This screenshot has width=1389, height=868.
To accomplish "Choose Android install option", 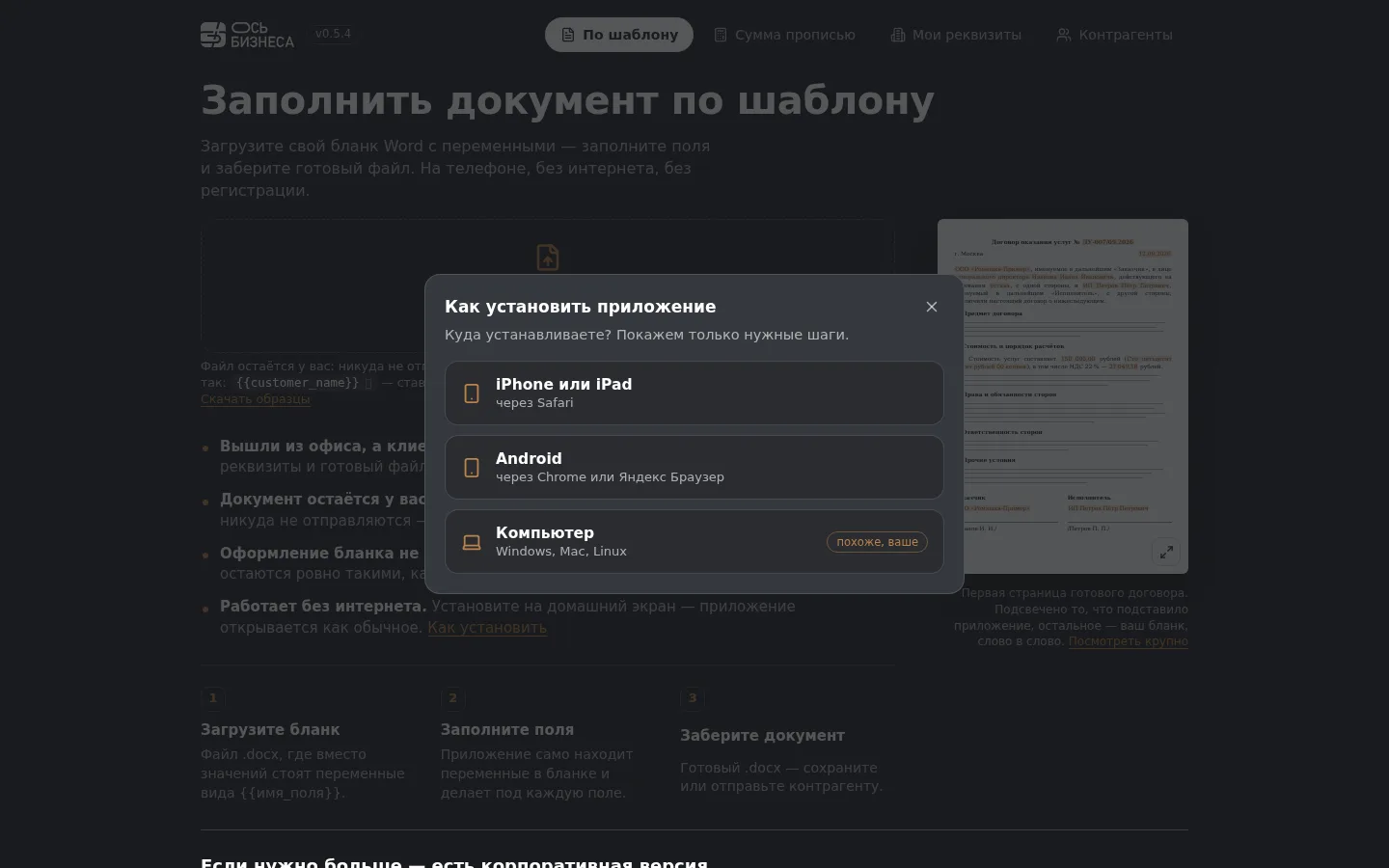I will [694, 467].
